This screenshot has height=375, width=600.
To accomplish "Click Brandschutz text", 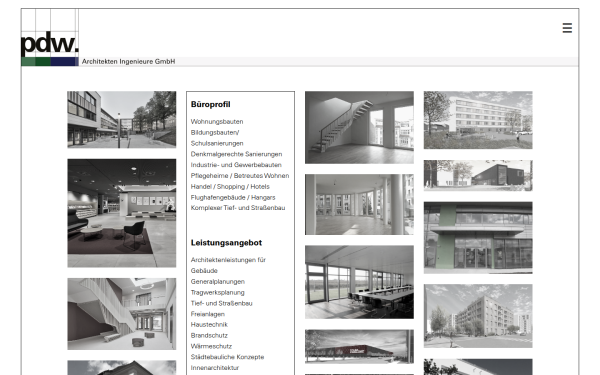I will [209, 336].
